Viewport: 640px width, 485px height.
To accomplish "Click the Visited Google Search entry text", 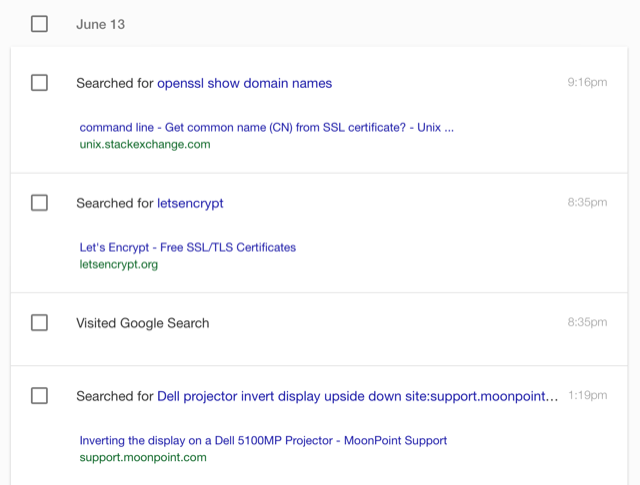I will coord(142,323).
